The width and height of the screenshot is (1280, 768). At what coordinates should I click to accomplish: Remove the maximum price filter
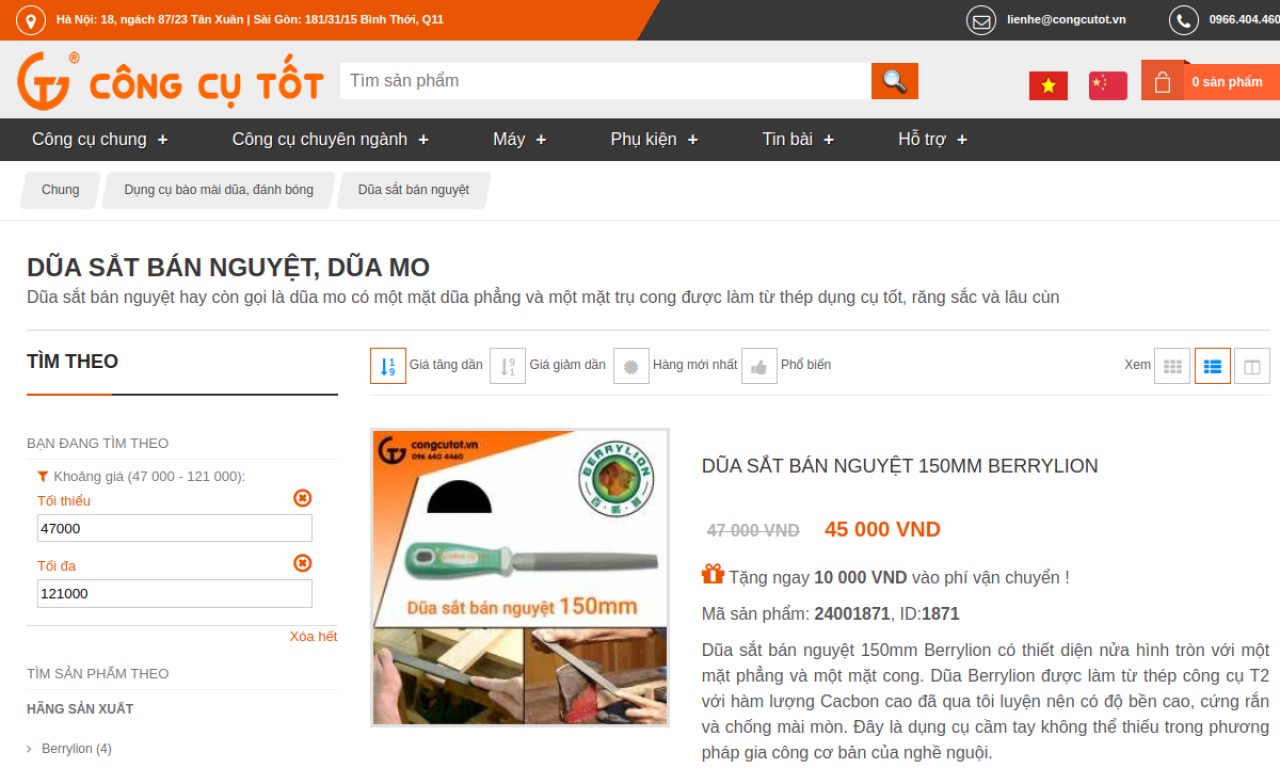click(302, 563)
